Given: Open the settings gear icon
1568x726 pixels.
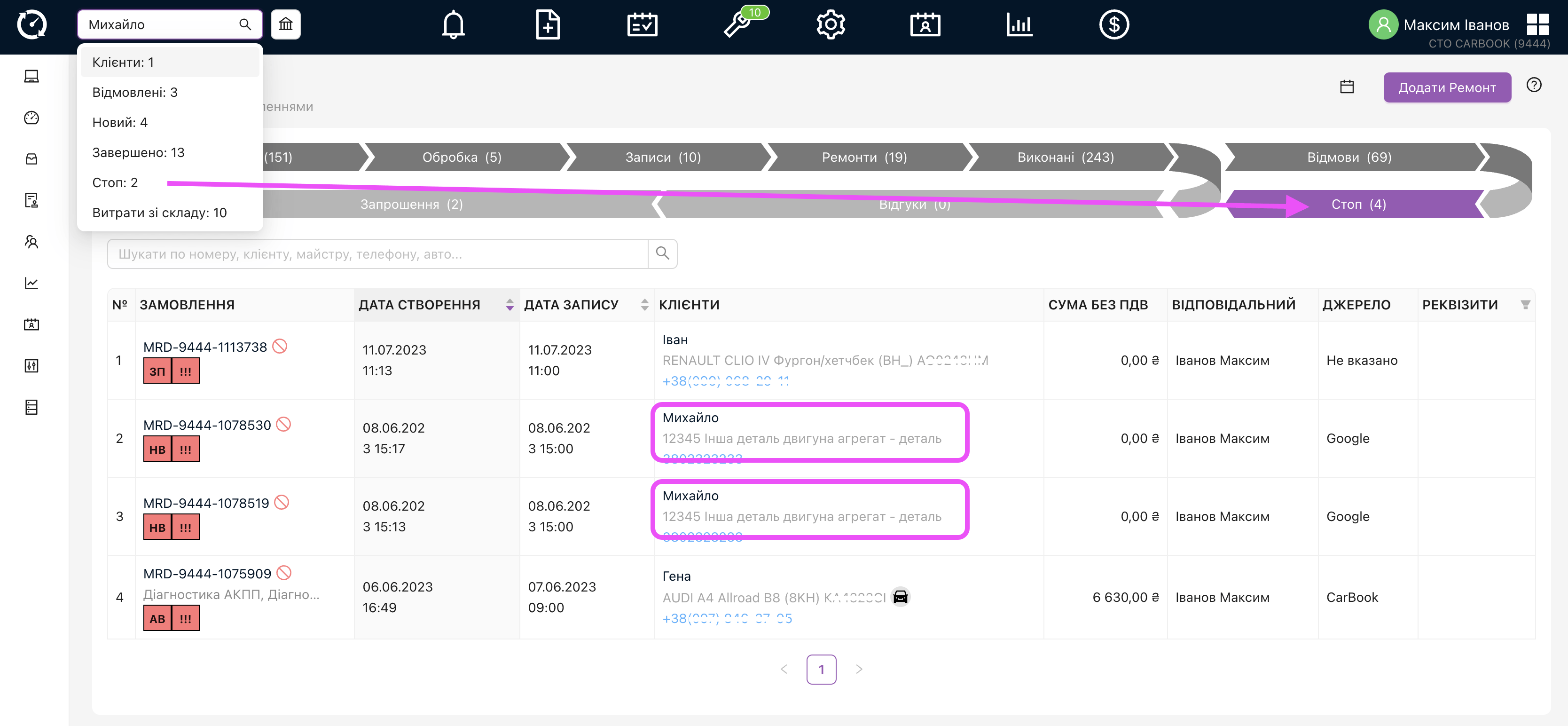Looking at the screenshot, I should (831, 25).
